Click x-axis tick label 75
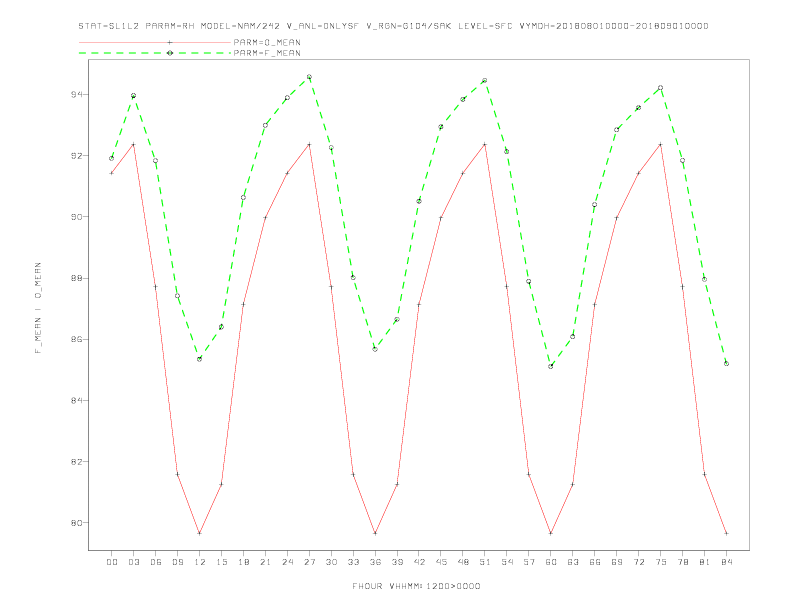The width and height of the screenshot is (792, 612). (661, 562)
